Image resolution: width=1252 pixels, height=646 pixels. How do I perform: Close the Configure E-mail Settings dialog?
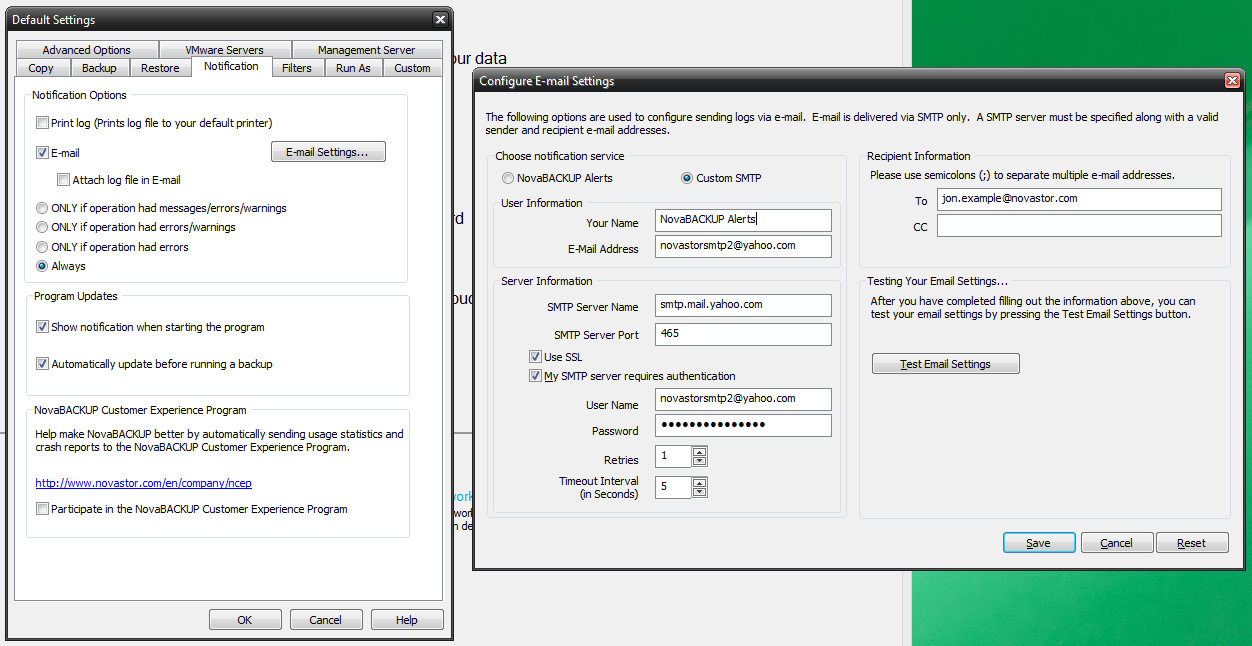1232,81
